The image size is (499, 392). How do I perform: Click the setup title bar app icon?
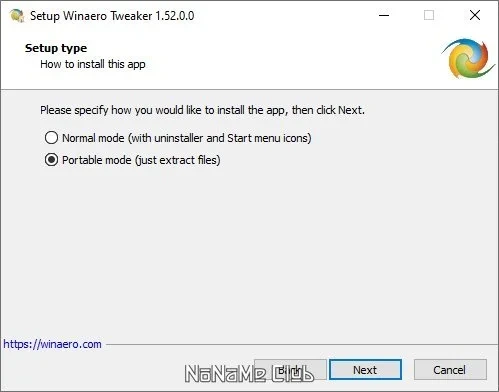click(x=17, y=16)
